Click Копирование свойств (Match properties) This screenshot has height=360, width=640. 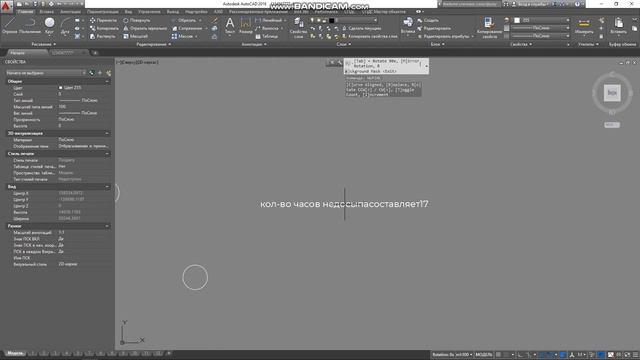489,27
